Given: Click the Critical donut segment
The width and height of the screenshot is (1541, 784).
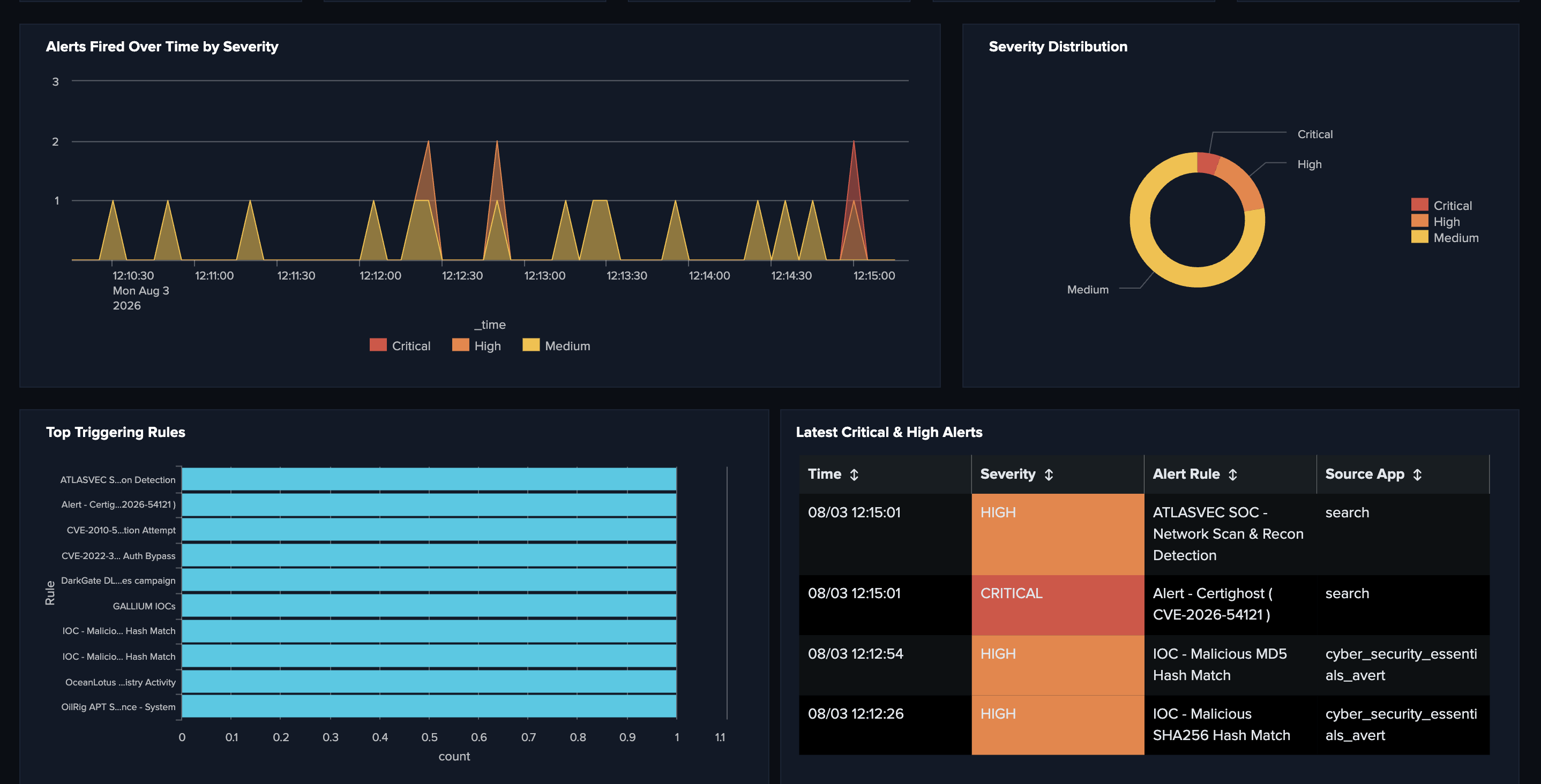Looking at the screenshot, I should coord(1207,163).
